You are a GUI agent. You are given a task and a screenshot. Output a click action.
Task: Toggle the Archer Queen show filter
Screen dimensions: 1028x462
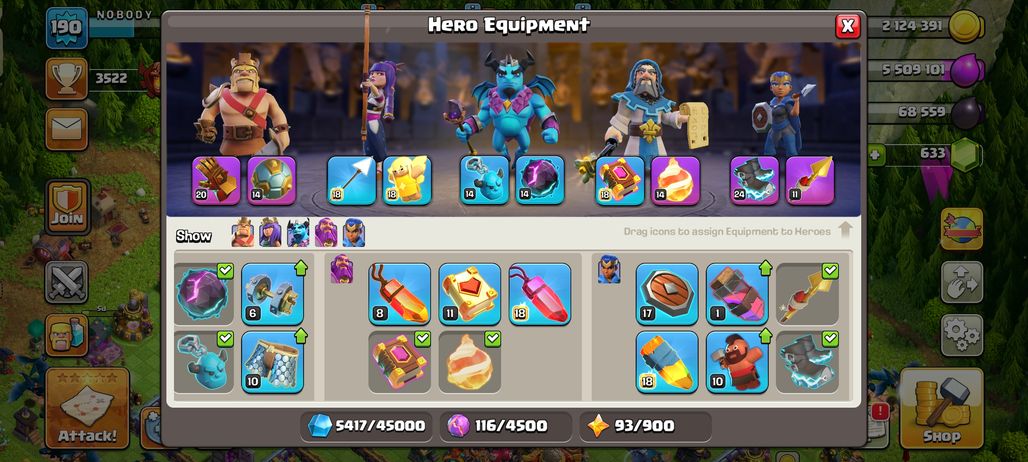point(270,233)
